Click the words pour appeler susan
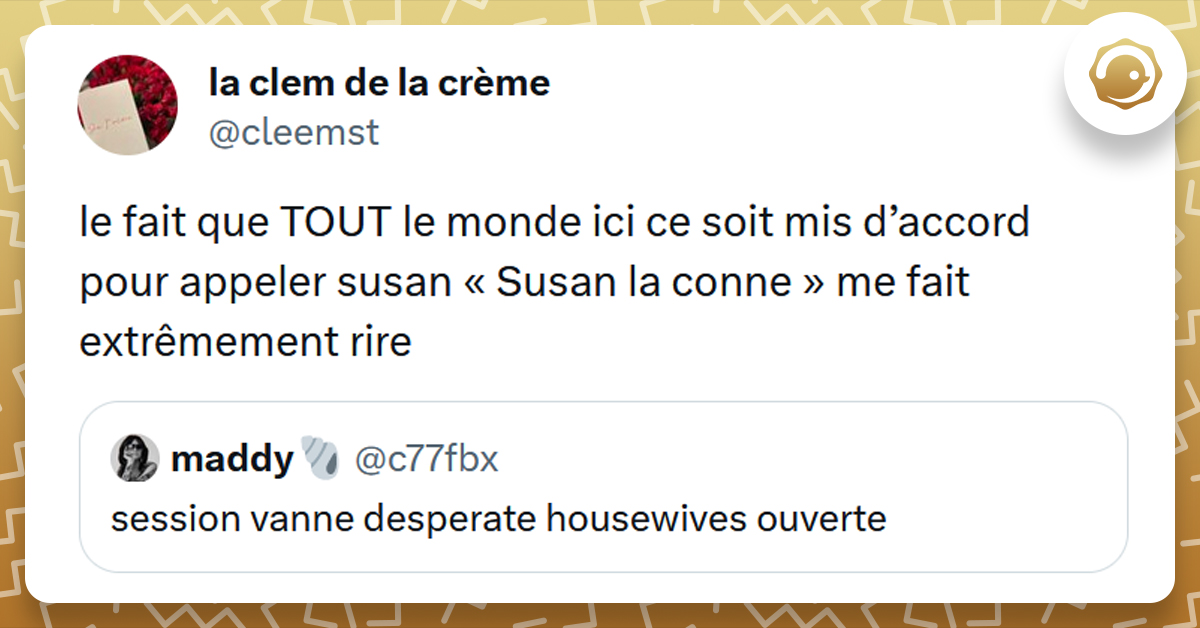Screen dimensions: 1200x628 (x=264, y=283)
